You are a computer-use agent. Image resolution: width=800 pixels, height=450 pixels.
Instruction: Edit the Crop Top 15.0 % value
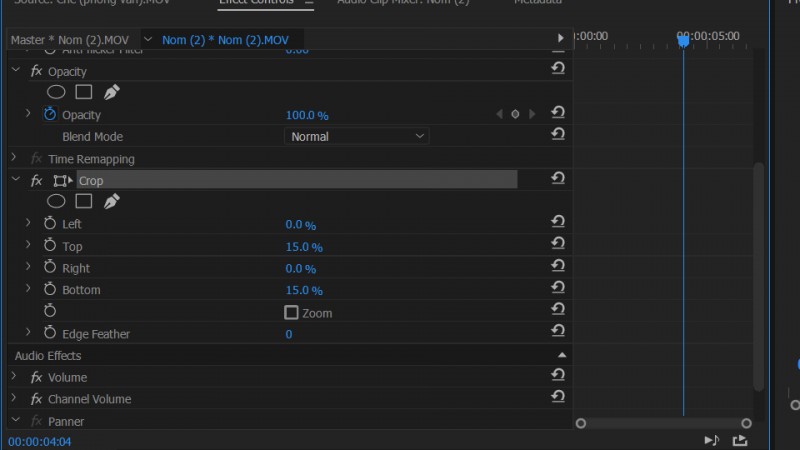(304, 247)
